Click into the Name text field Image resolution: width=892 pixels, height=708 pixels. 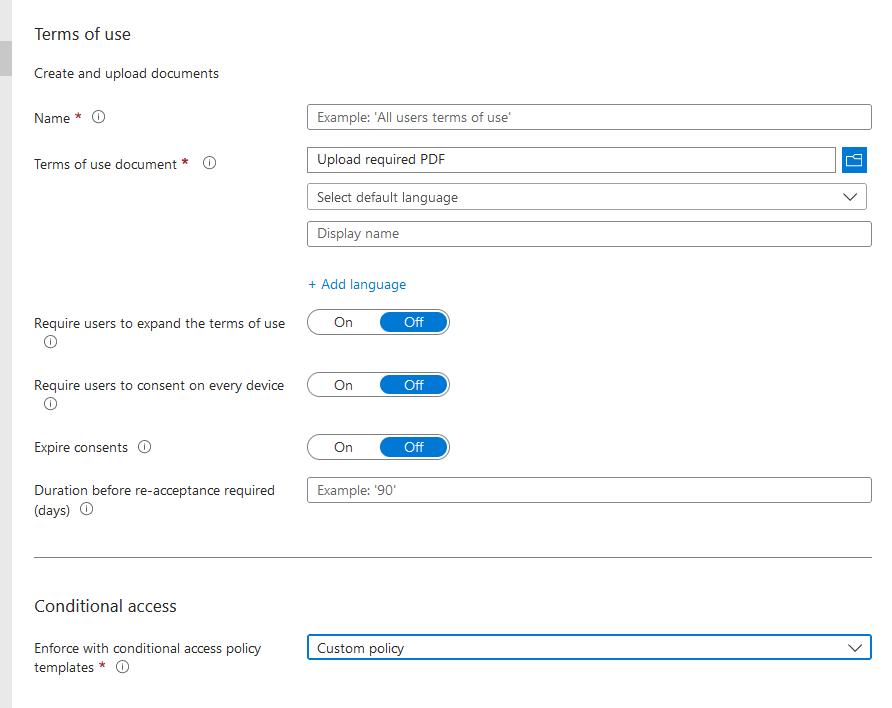pyautogui.click(x=588, y=117)
